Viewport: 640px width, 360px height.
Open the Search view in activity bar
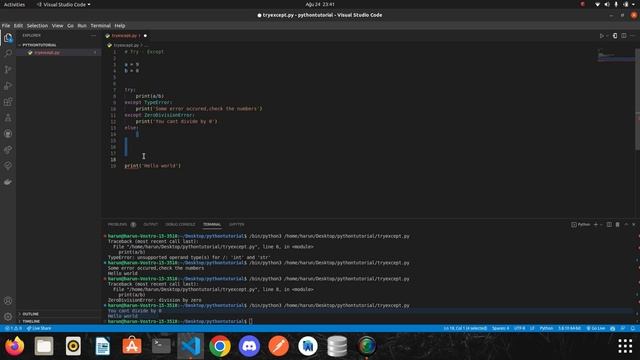(8, 53)
